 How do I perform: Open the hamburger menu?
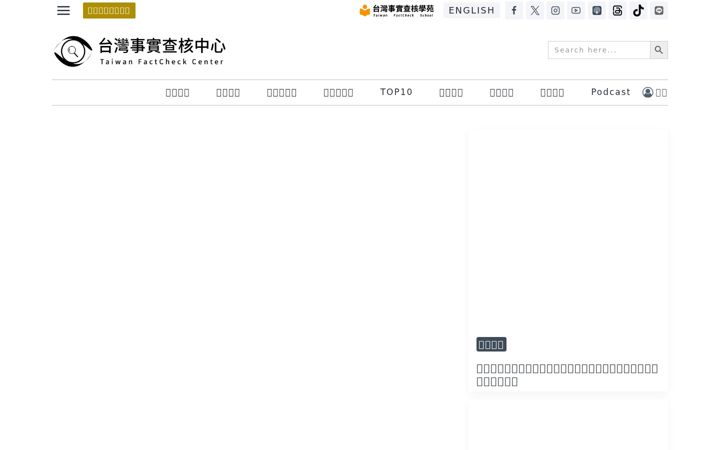(x=63, y=10)
